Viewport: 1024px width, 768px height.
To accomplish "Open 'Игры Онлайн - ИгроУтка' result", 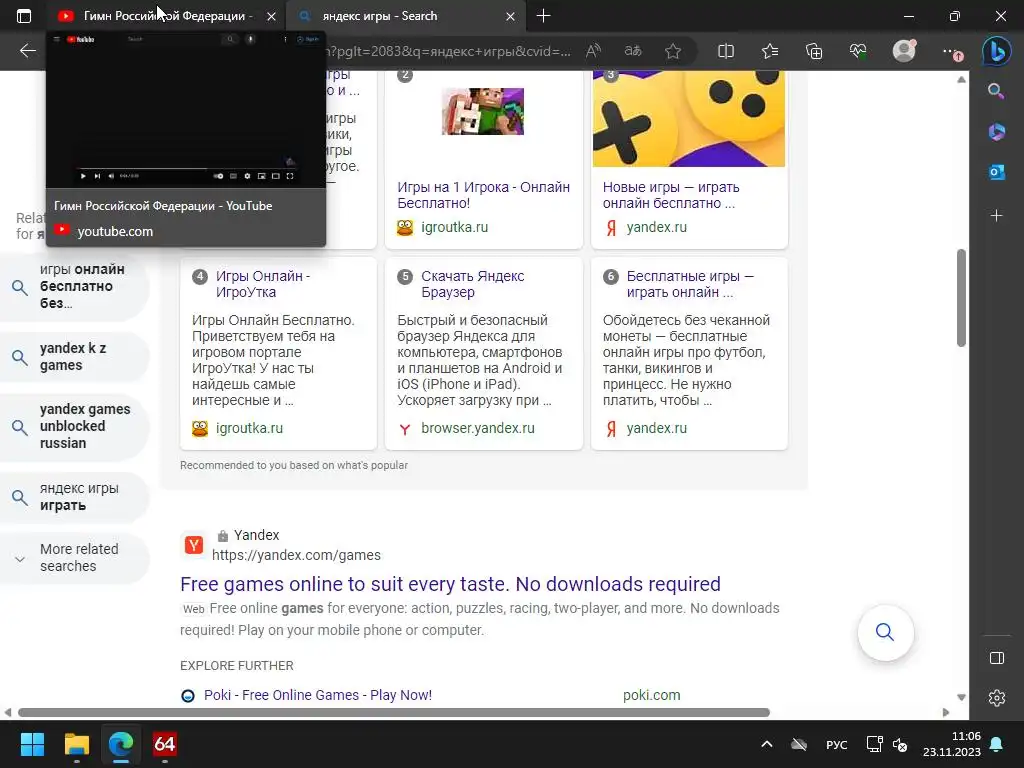I will pyautogui.click(x=263, y=283).
